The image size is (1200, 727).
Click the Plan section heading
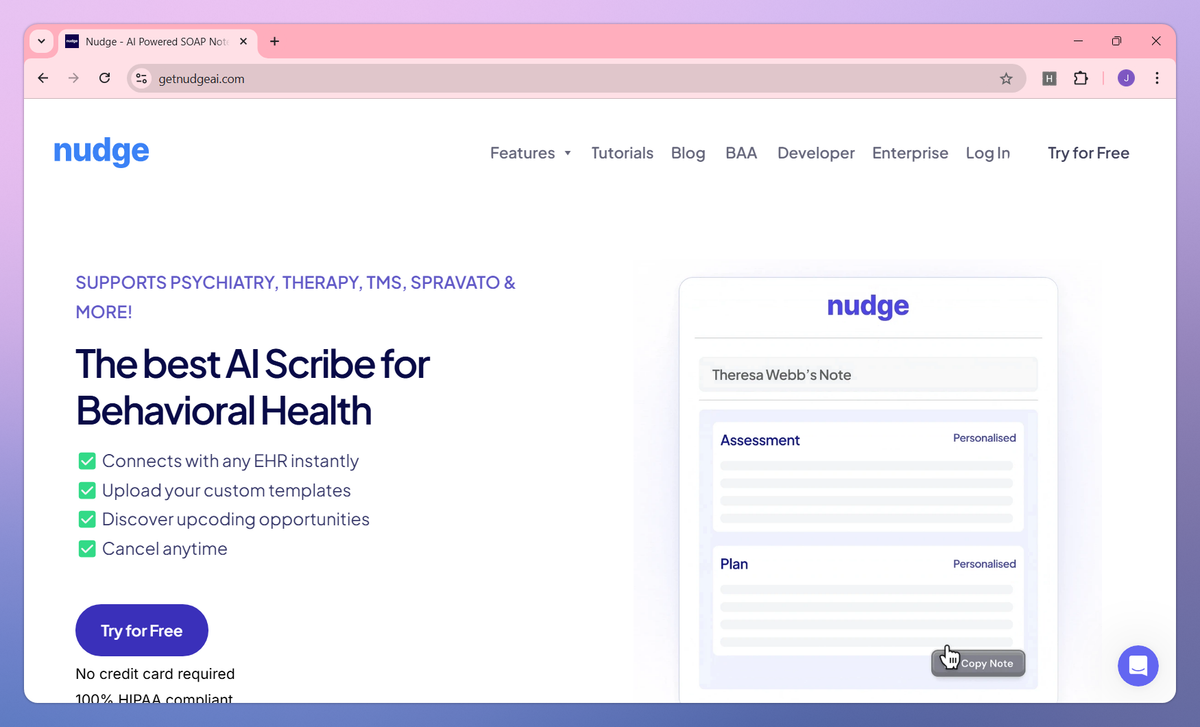coord(734,564)
